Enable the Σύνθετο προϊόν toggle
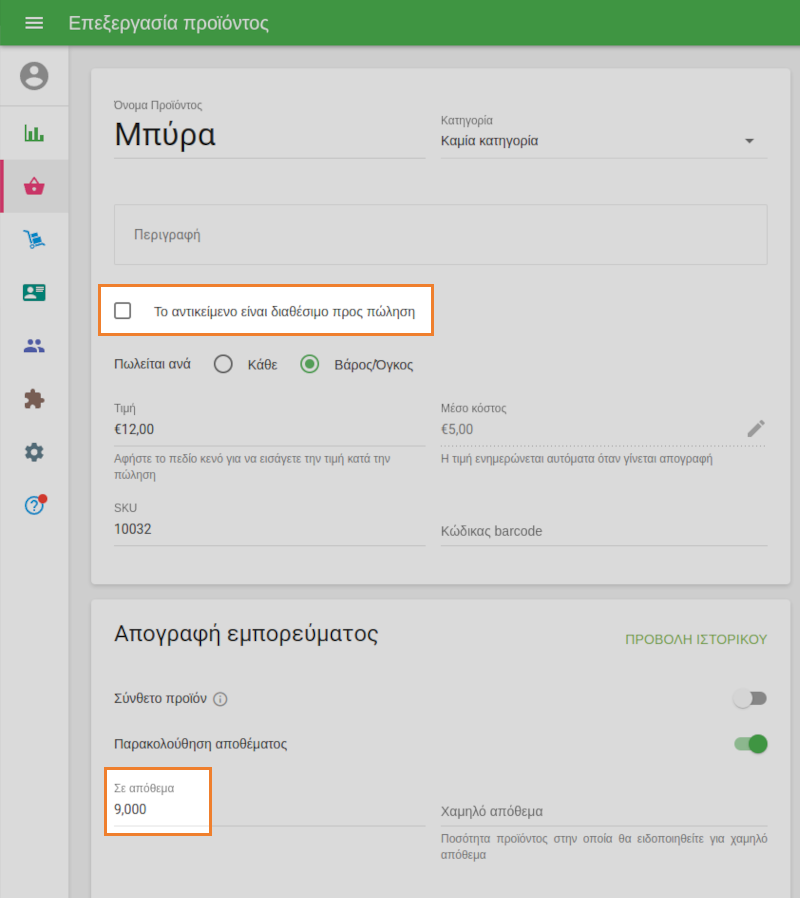 (x=750, y=699)
